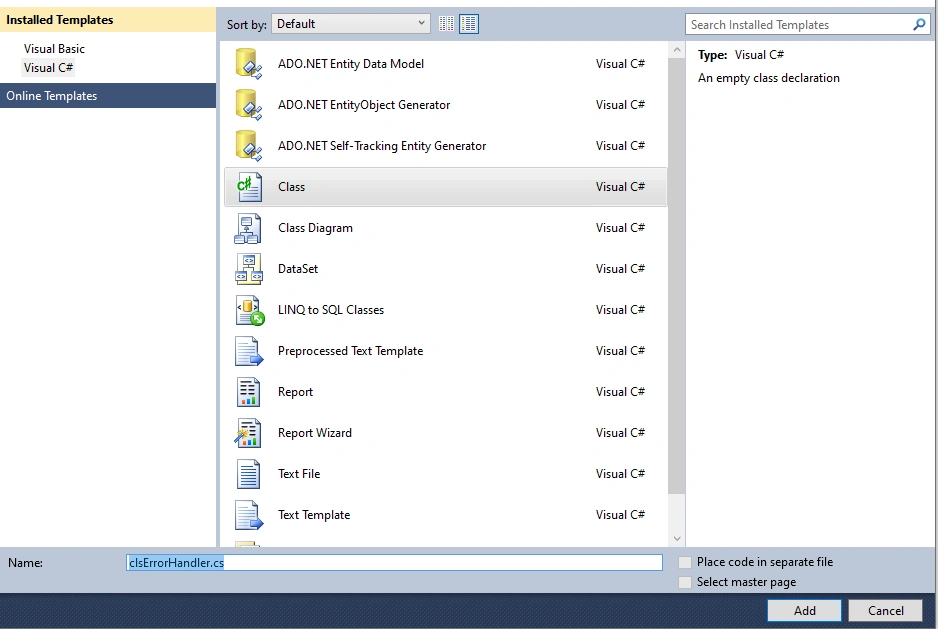Viewport: 938px width, 629px height.
Task: Click the DataSet template icon
Action: tap(248, 269)
